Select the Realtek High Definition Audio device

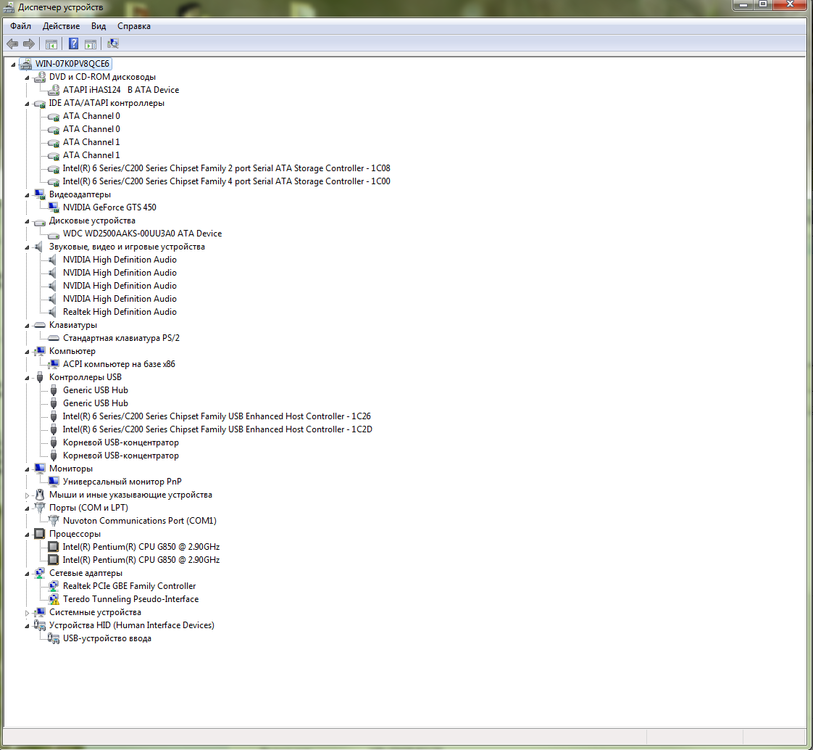pyautogui.click(x=119, y=311)
